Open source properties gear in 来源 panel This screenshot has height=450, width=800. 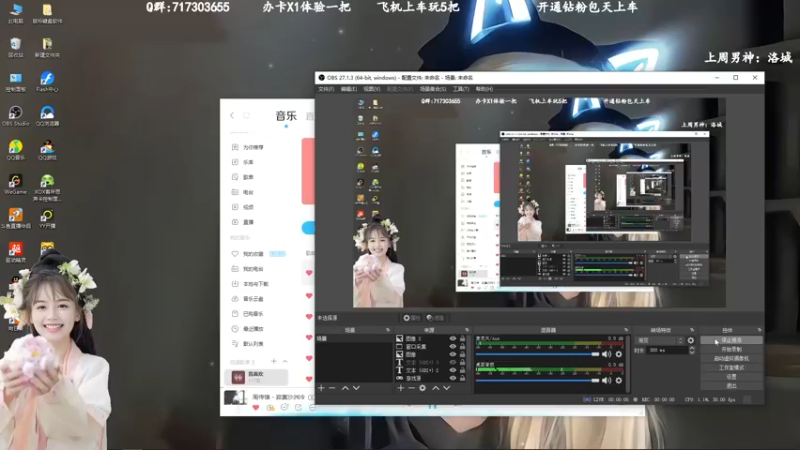coord(422,388)
